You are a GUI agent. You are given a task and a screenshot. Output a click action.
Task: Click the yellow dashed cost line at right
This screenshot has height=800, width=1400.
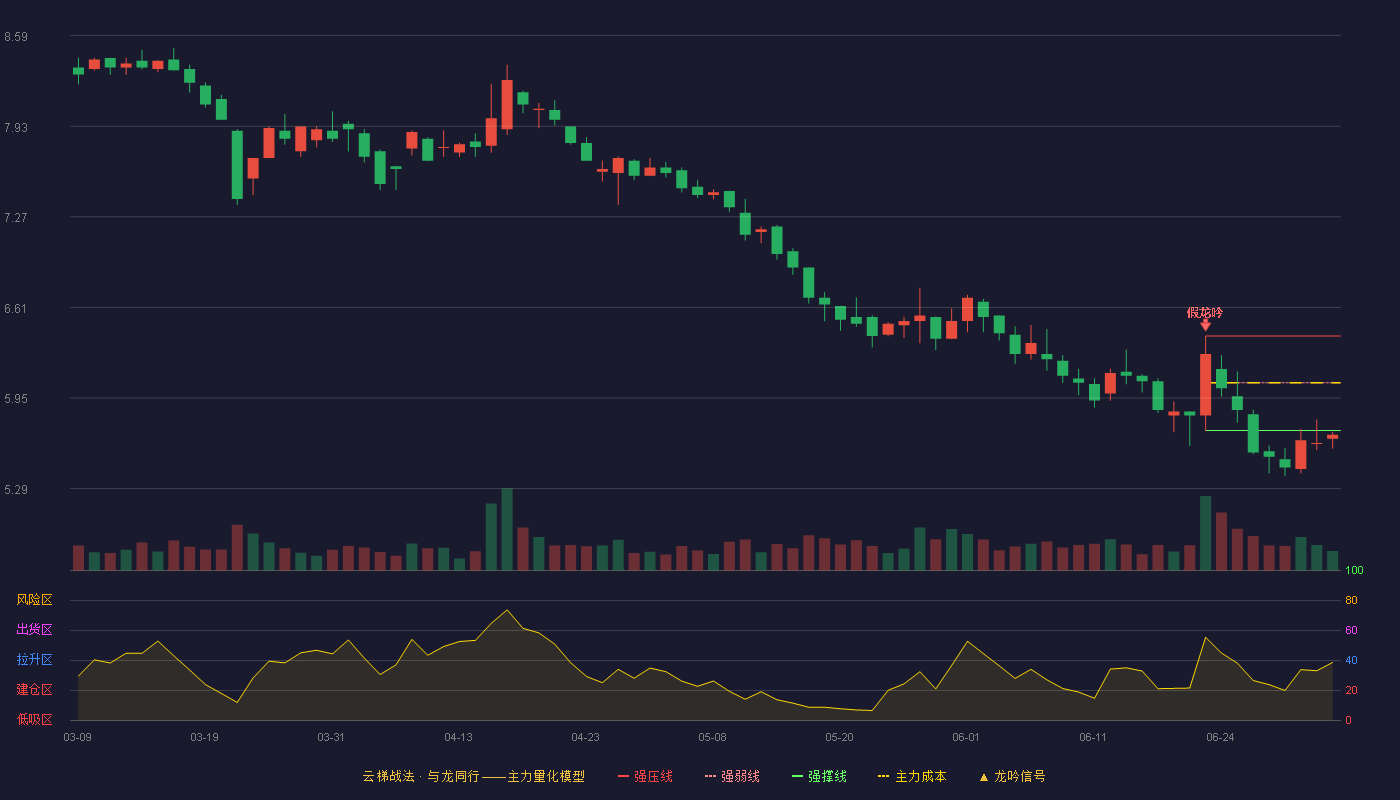point(1276,382)
